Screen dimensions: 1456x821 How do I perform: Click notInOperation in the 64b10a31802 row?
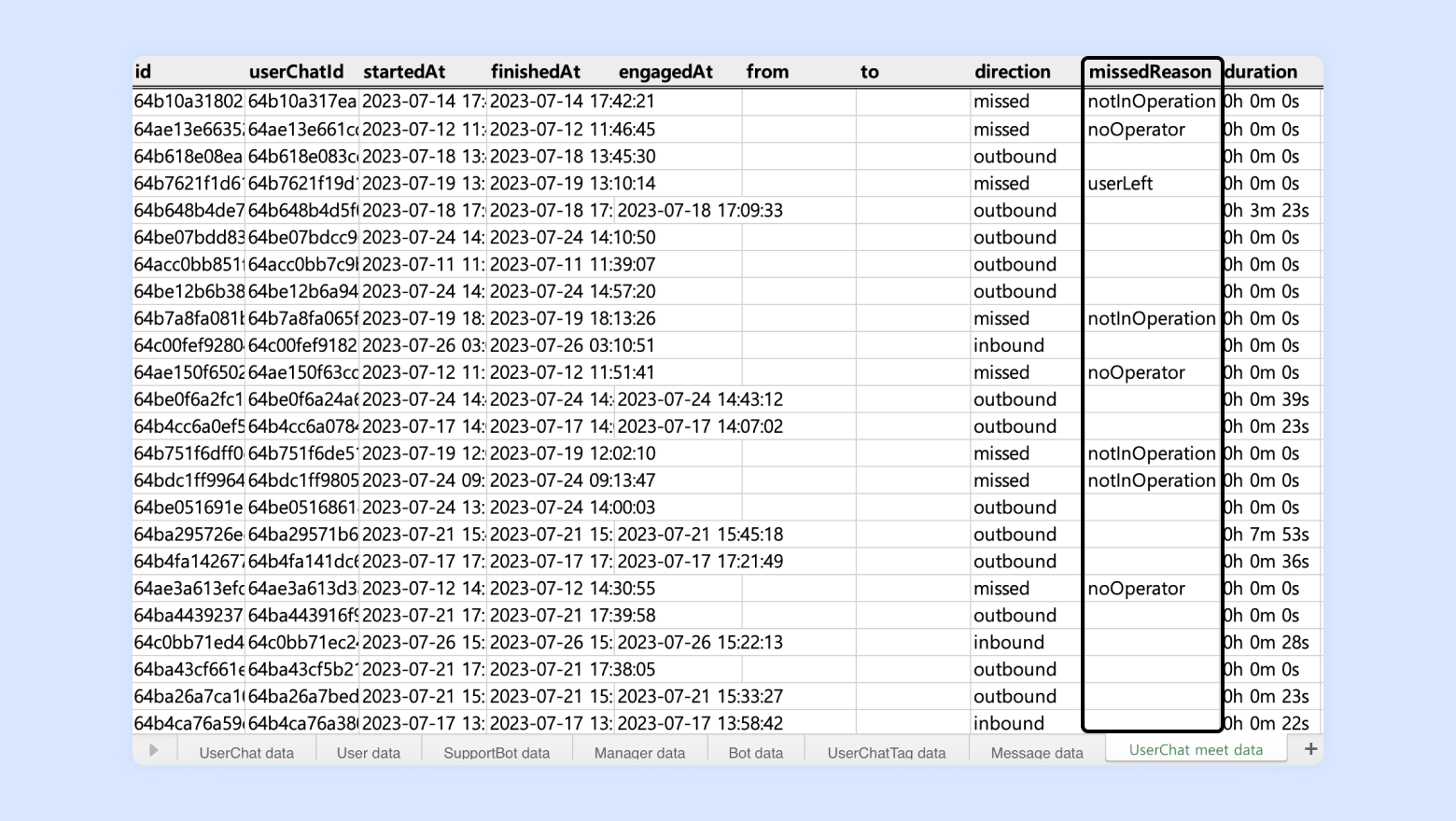[x=1152, y=102]
